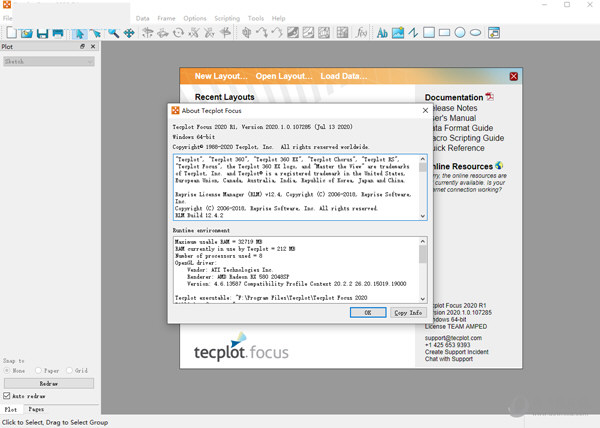
Task: Switch to the Pages tab
Action: 36,409
